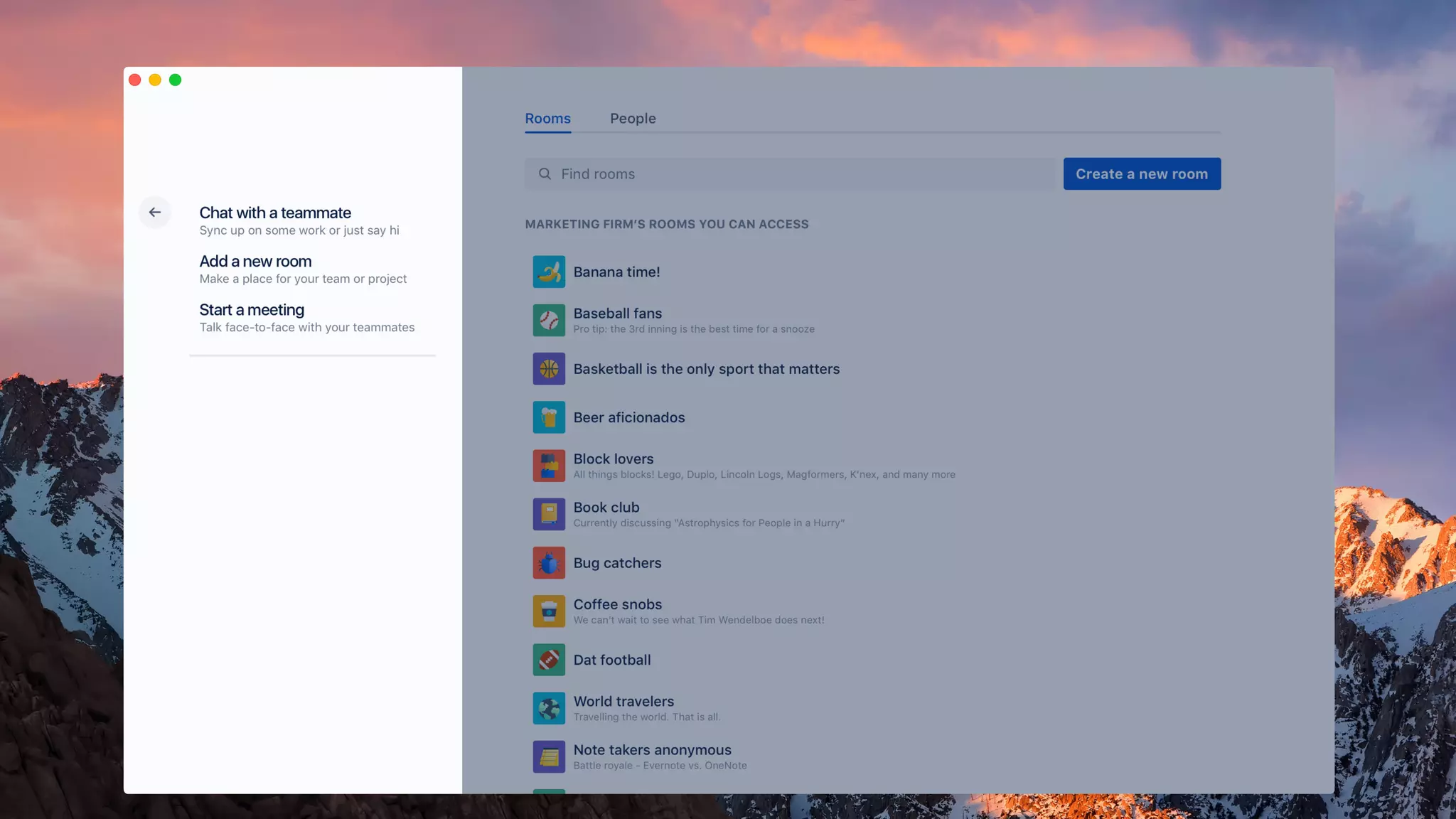This screenshot has width=1456, height=819.
Task: Select the Bug catchers beetle icon
Action: (549, 562)
